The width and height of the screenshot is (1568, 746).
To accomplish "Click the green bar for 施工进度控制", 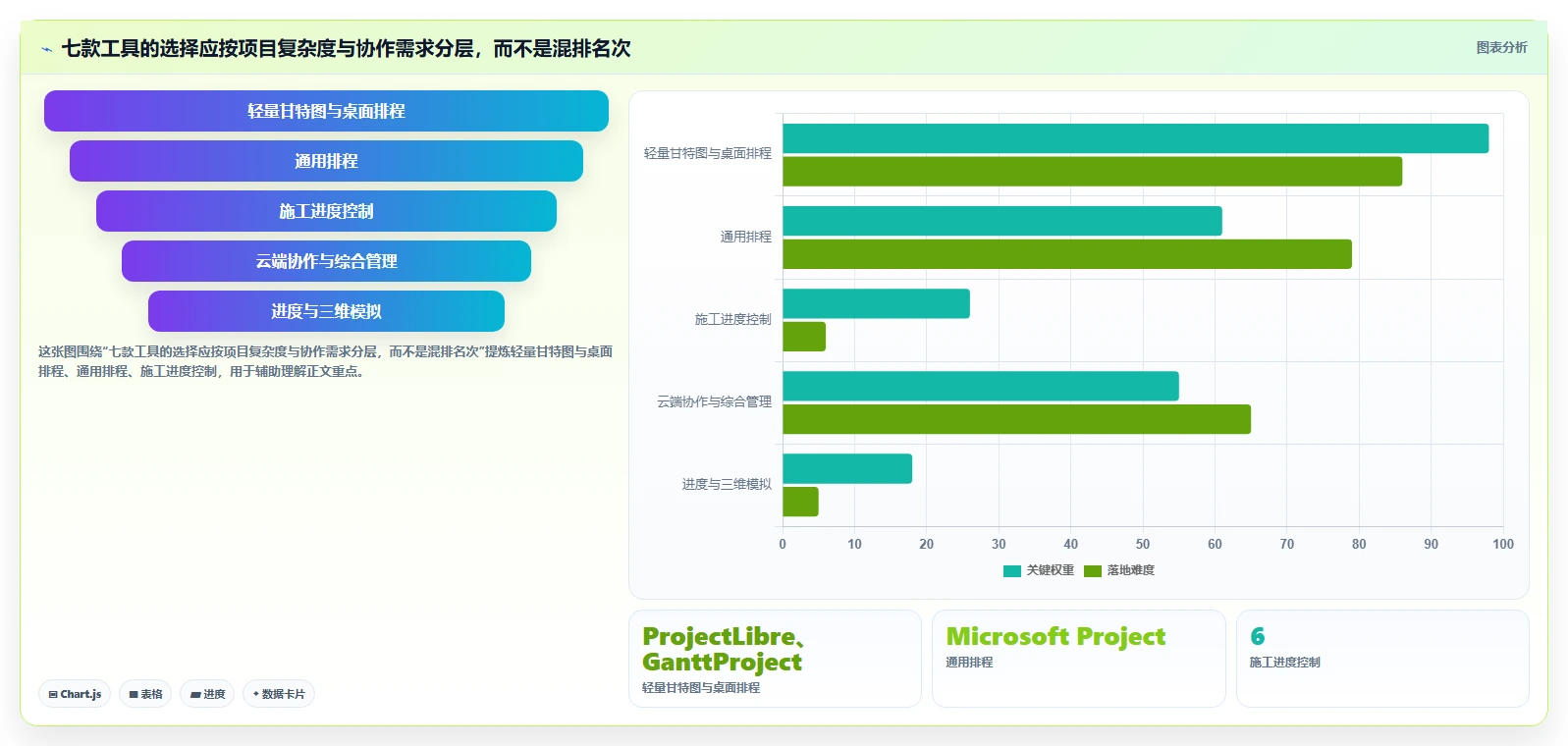I will pos(804,337).
